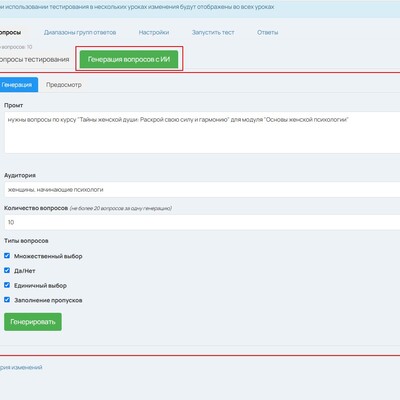Switch to the Настройки tab
This screenshot has height=400, width=400.
[154, 32]
